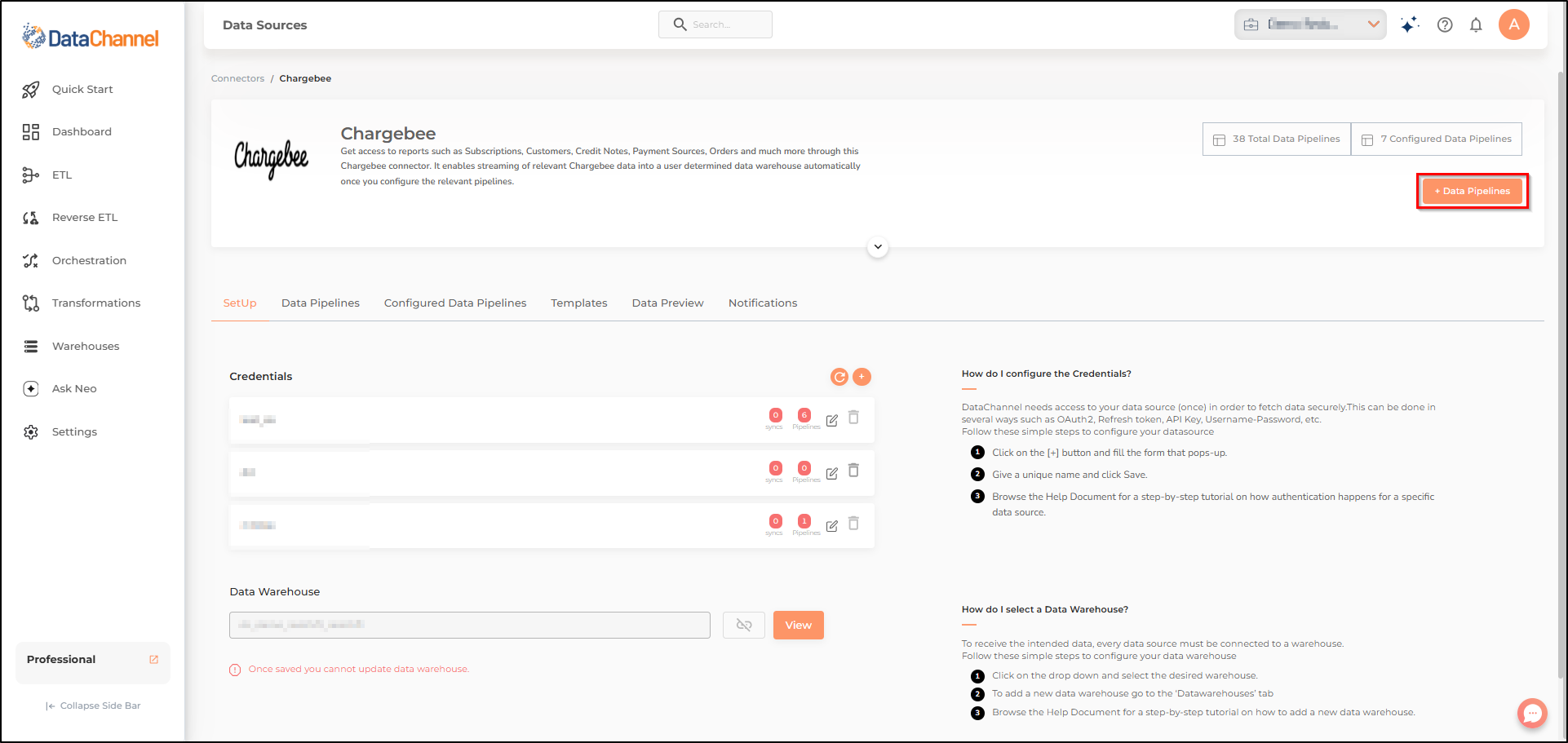Click the AI sparkle icon in header
Screen dimensions: 1568x743
tap(1409, 25)
